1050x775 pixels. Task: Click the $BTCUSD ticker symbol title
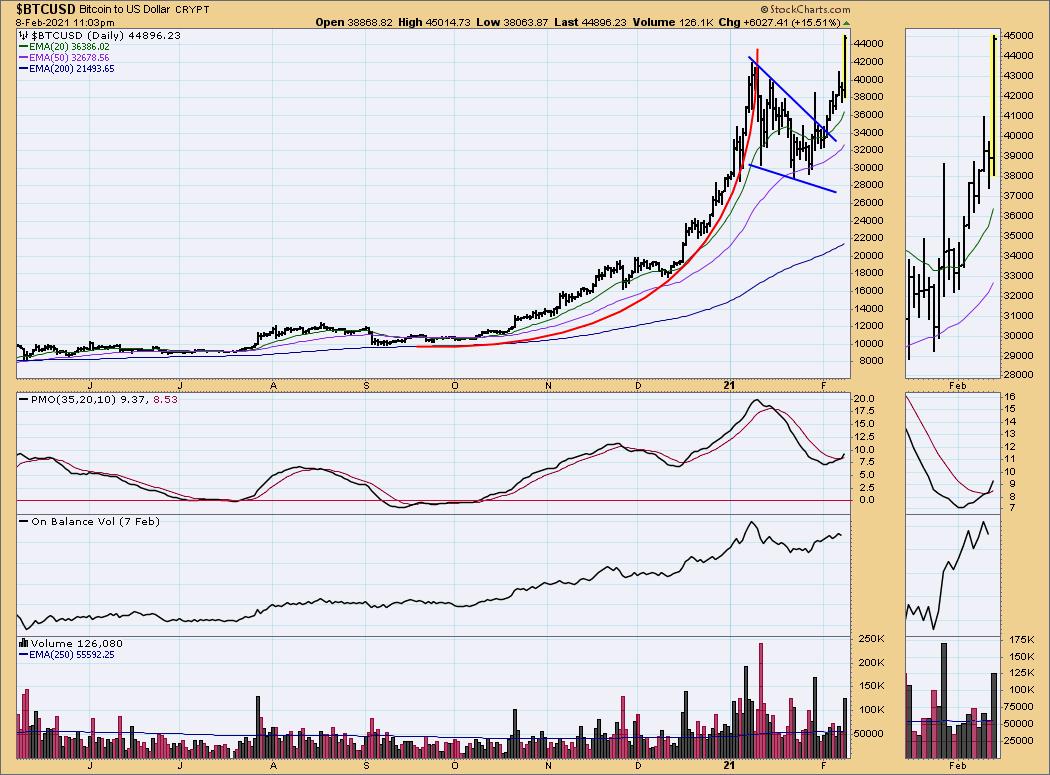pyautogui.click(x=46, y=9)
